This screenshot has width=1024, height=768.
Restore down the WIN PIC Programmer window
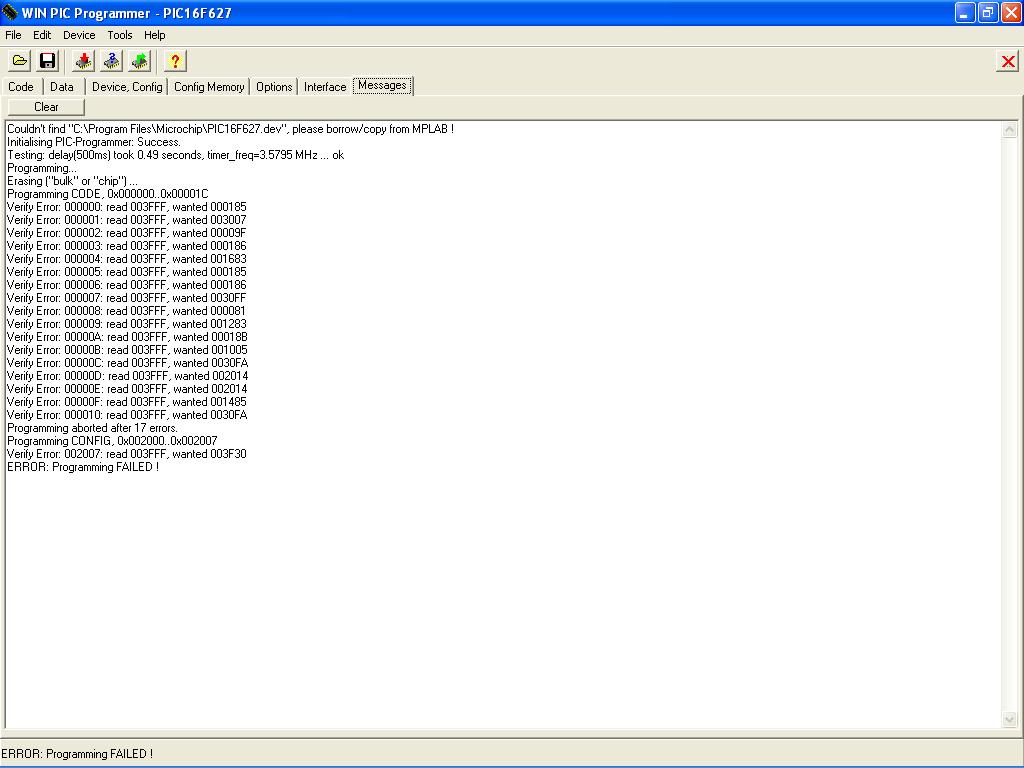pos(988,12)
